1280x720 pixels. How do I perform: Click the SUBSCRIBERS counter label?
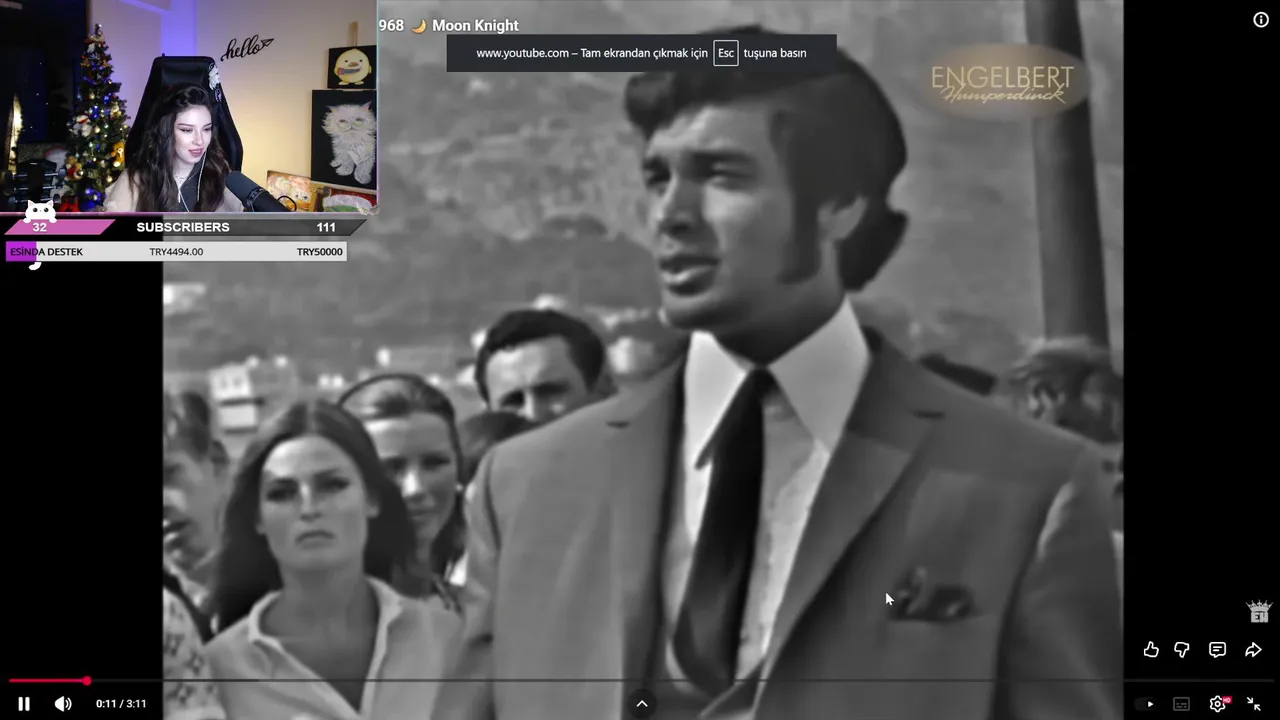183,227
